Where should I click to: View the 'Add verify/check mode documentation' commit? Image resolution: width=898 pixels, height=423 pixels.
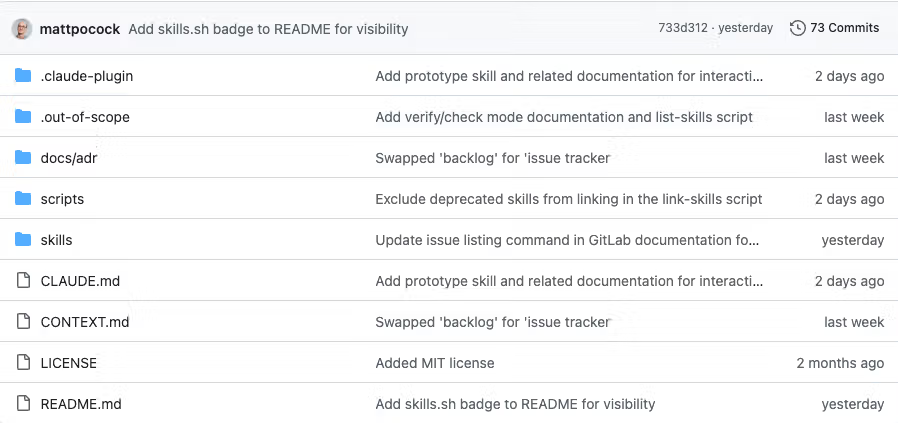pos(564,117)
